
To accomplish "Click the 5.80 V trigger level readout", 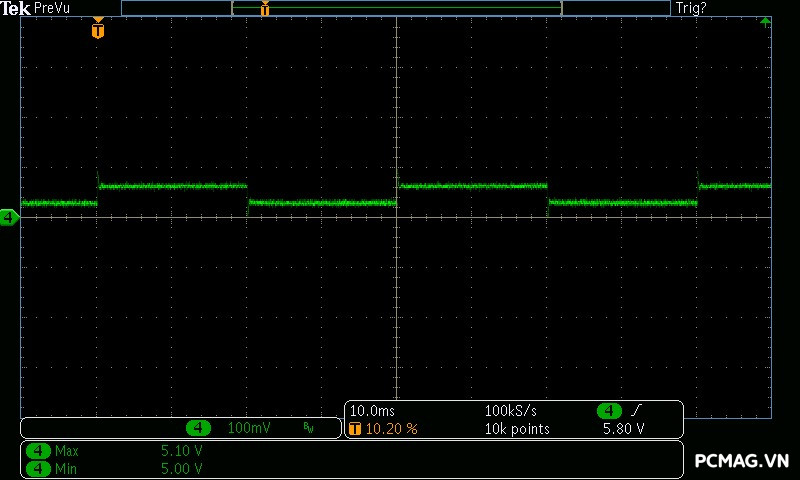I will click(623, 429).
